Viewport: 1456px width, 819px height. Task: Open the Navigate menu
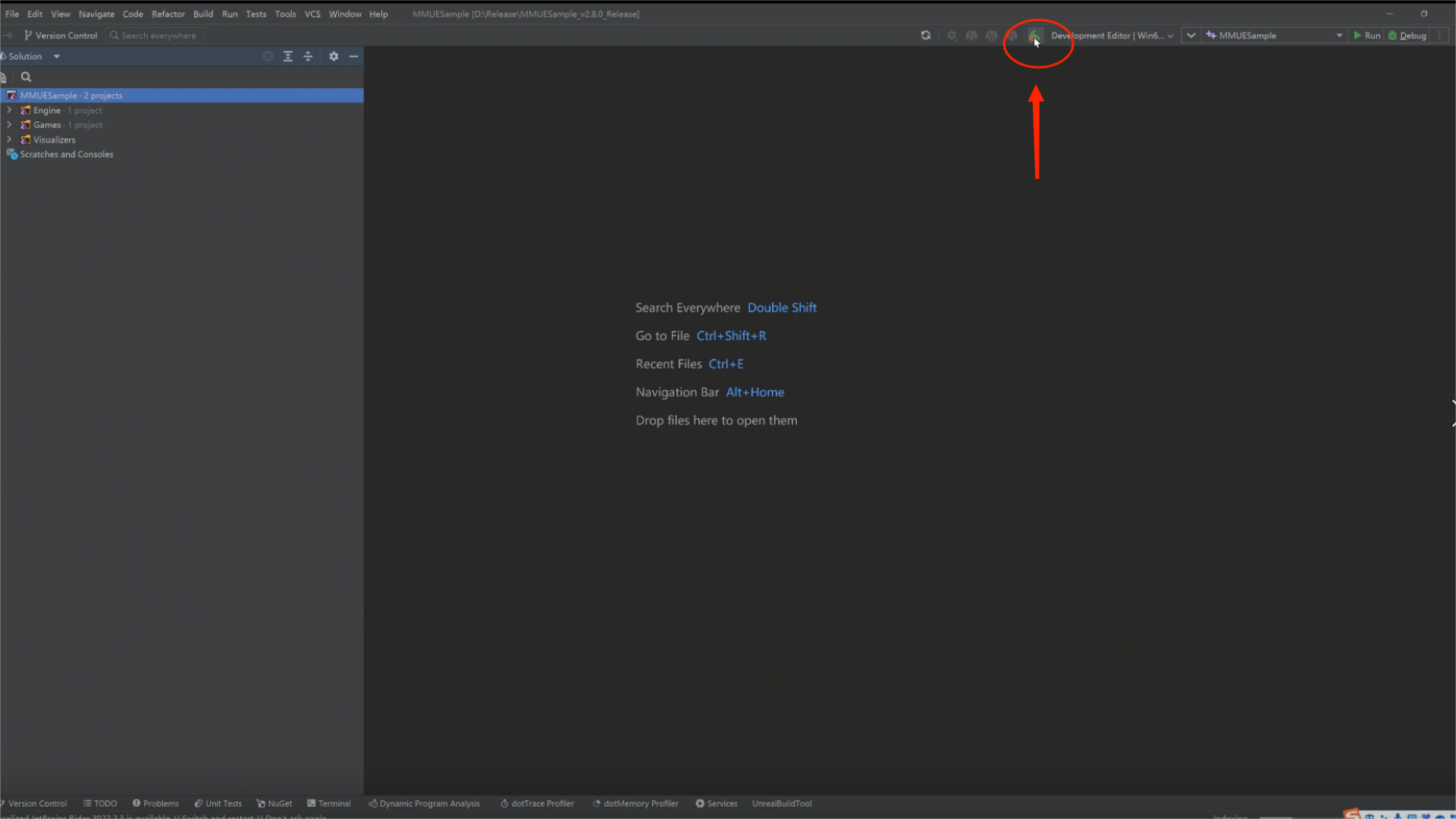tap(96, 14)
